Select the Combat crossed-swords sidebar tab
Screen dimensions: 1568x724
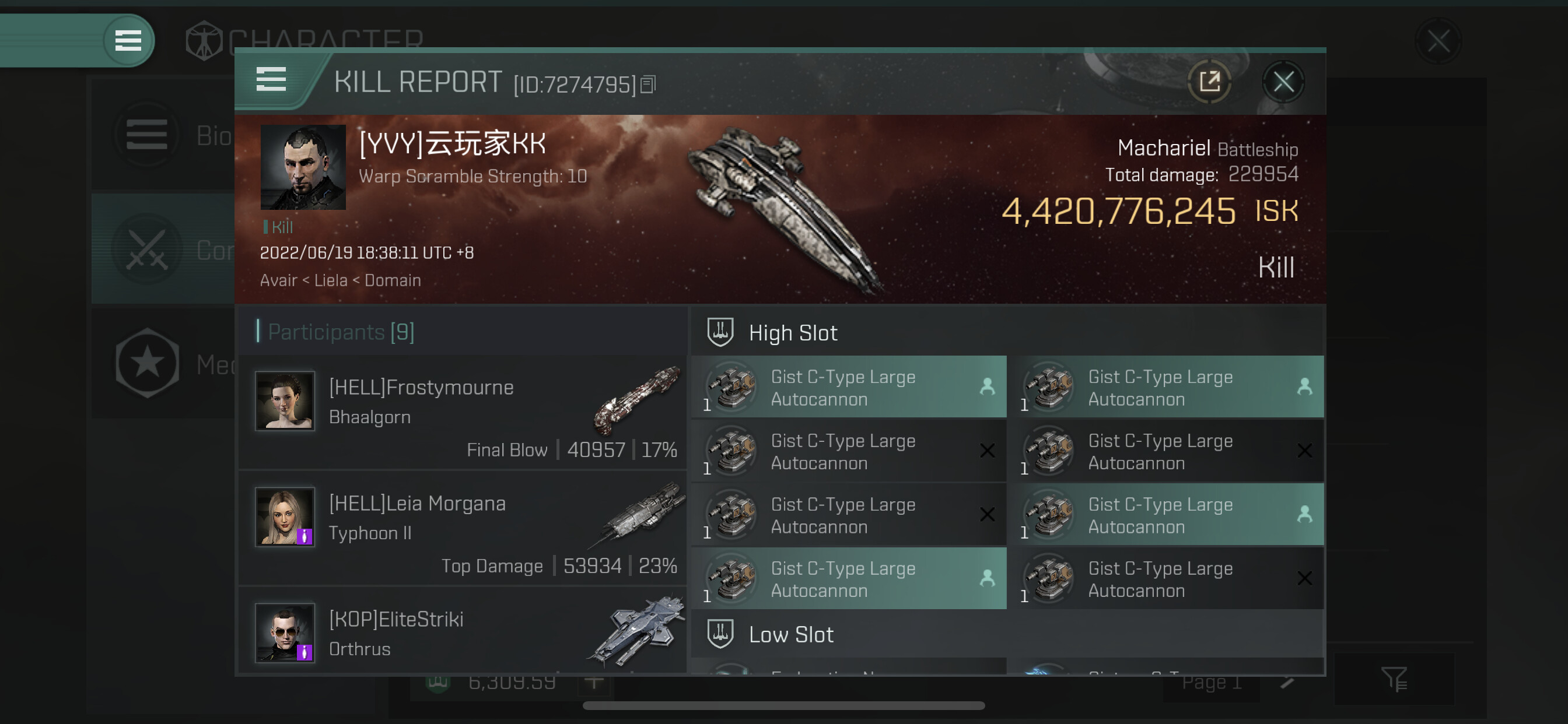[148, 249]
